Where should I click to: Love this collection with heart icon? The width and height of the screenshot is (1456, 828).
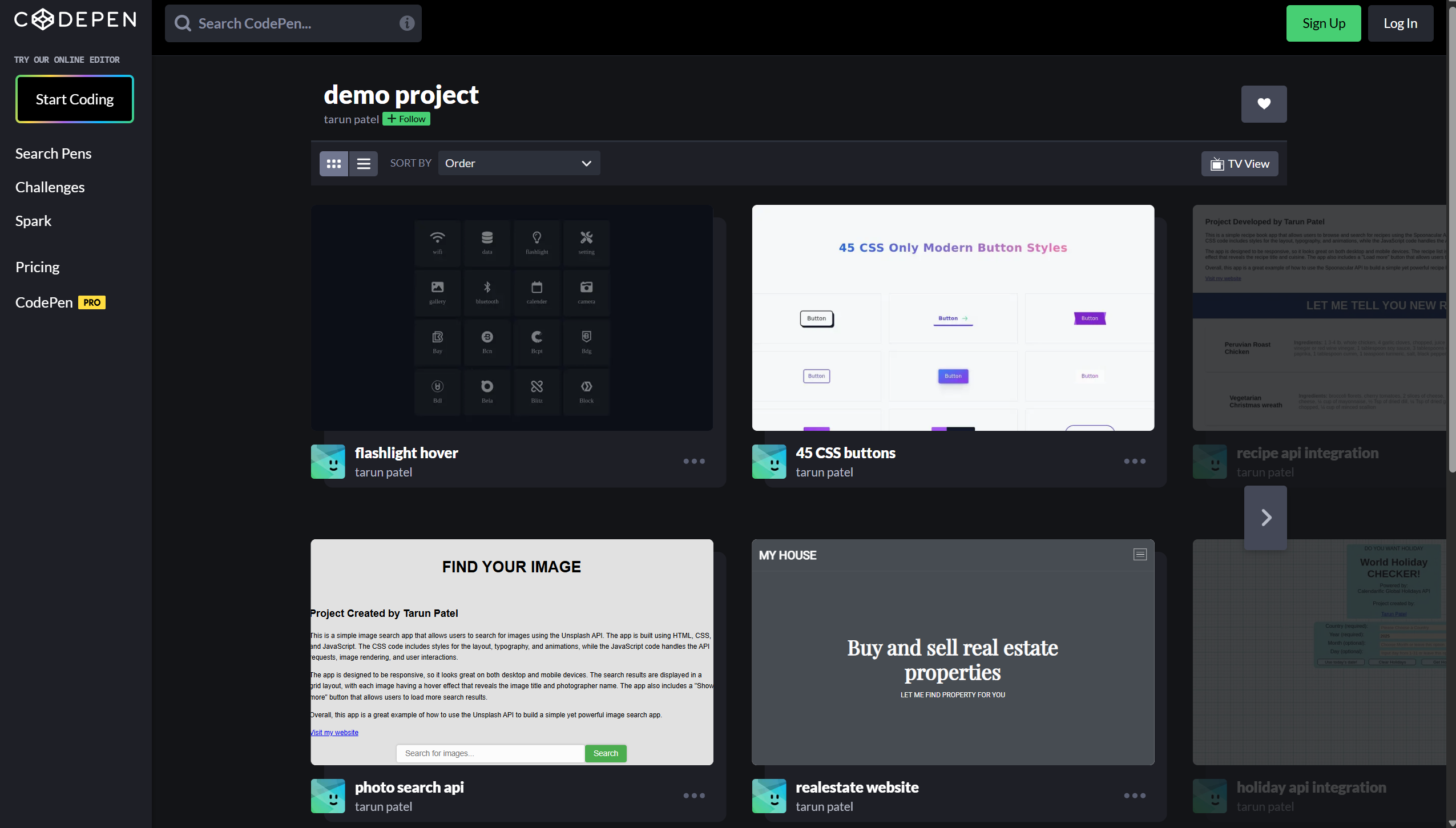(1264, 104)
